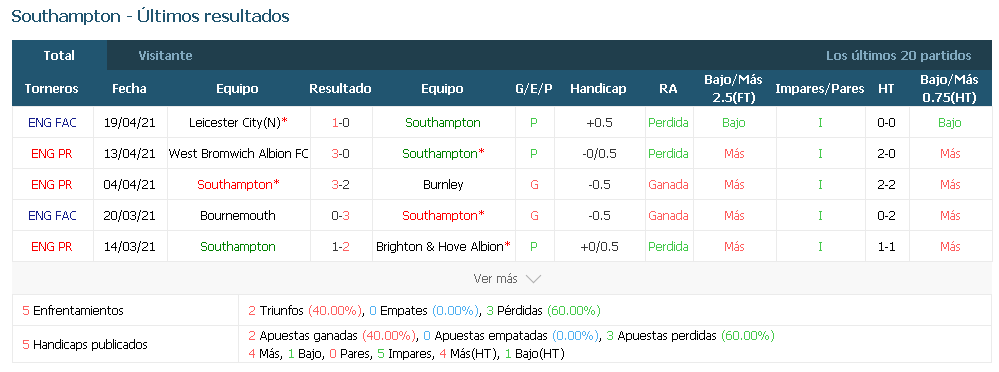Open the ENG FAC tournament on 19/04/21

coord(52,122)
